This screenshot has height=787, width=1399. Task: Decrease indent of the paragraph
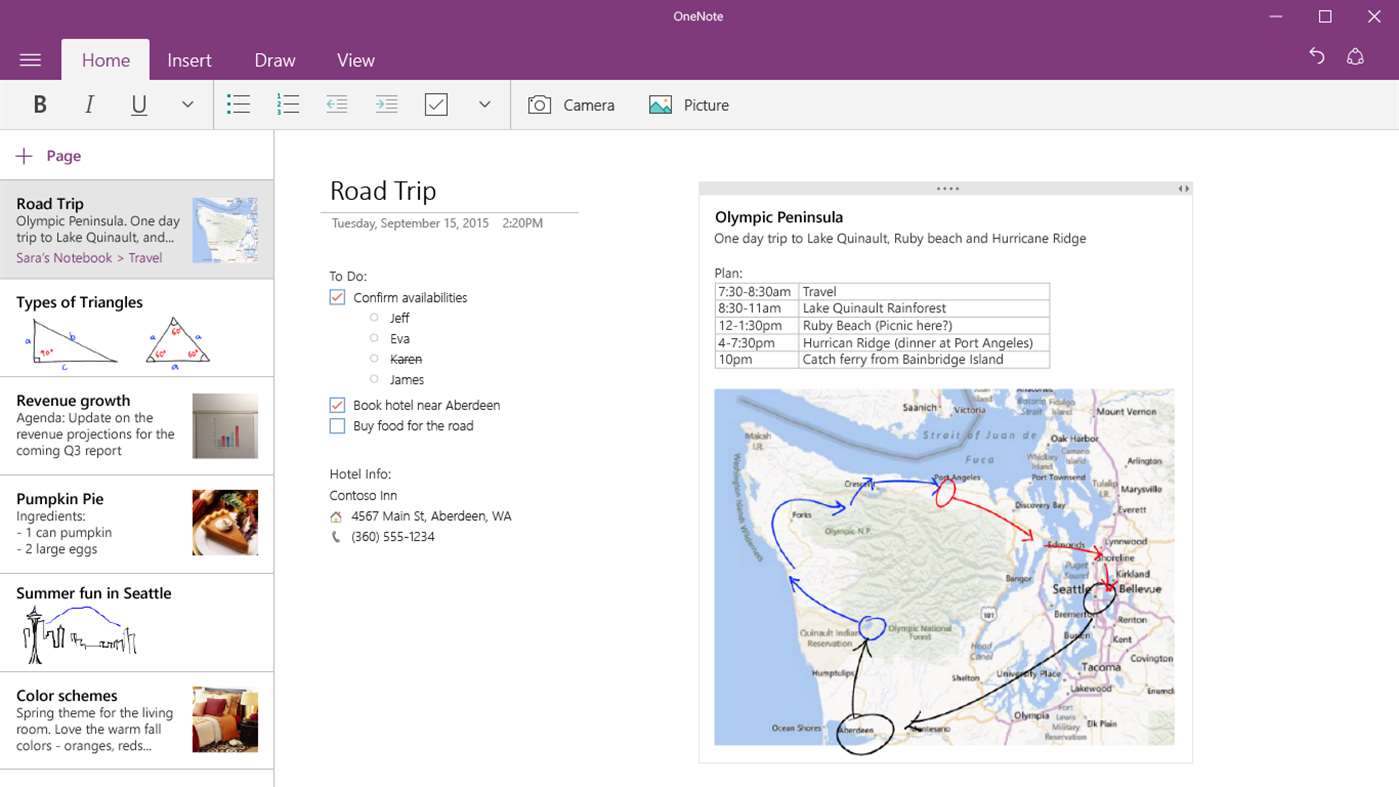tap(337, 105)
